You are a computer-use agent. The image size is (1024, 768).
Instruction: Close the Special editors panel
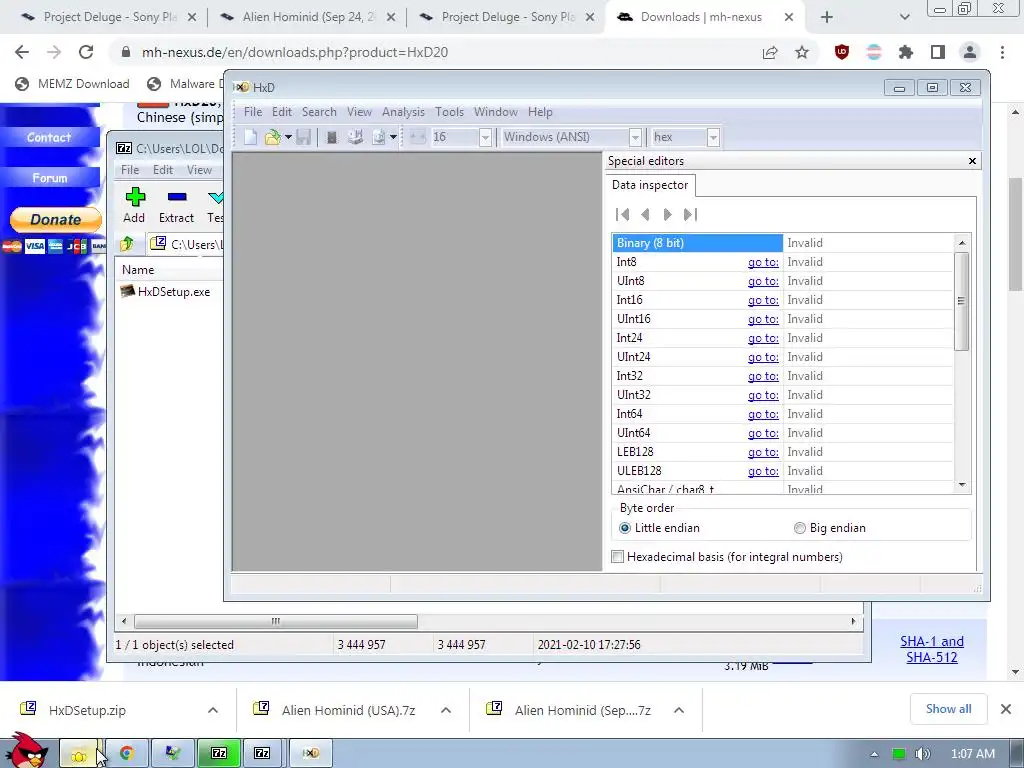(x=972, y=161)
